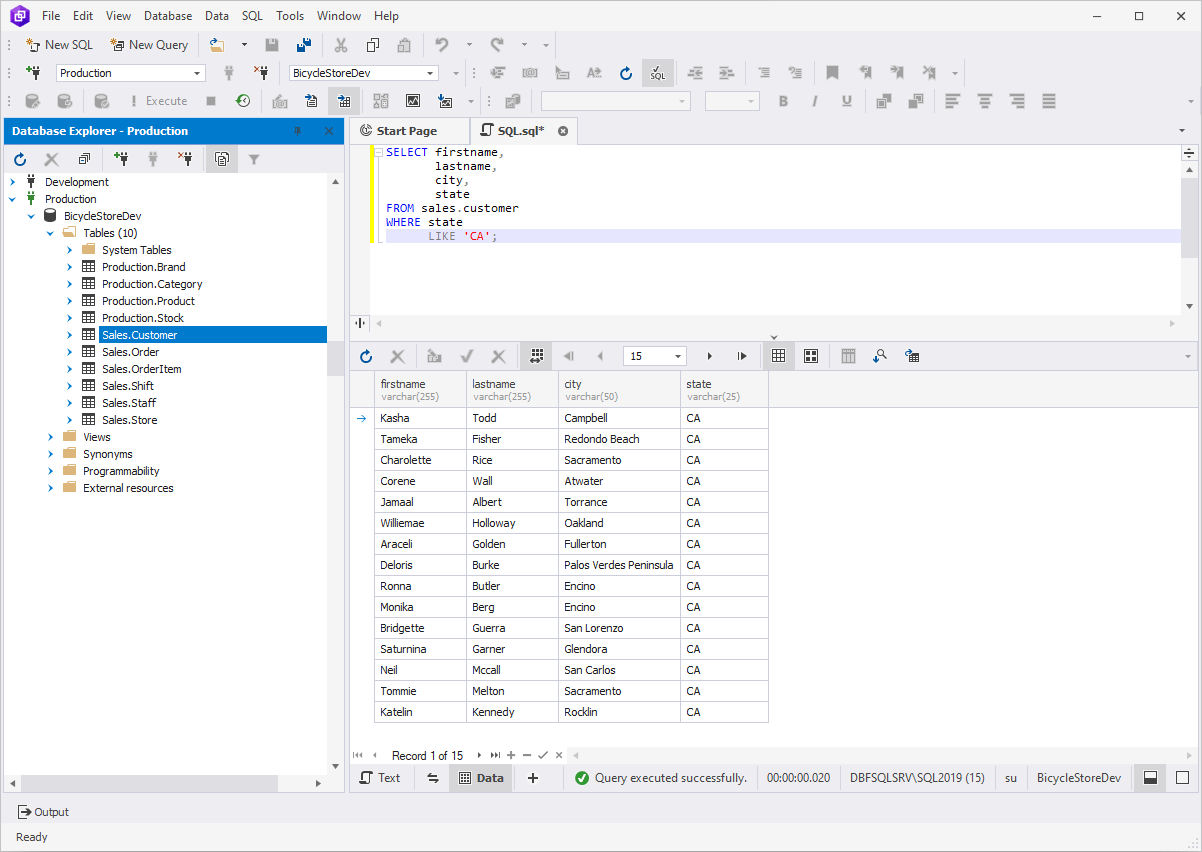Image resolution: width=1202 pixels, height=852 pixels.
Task: Undo the last editor change
Action: coord(440,45)
